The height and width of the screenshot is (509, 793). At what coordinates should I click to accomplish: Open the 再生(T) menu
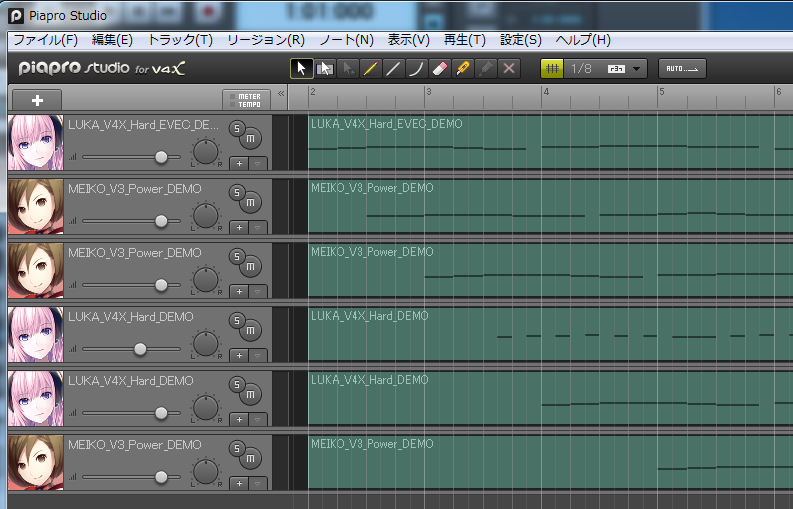464,40
